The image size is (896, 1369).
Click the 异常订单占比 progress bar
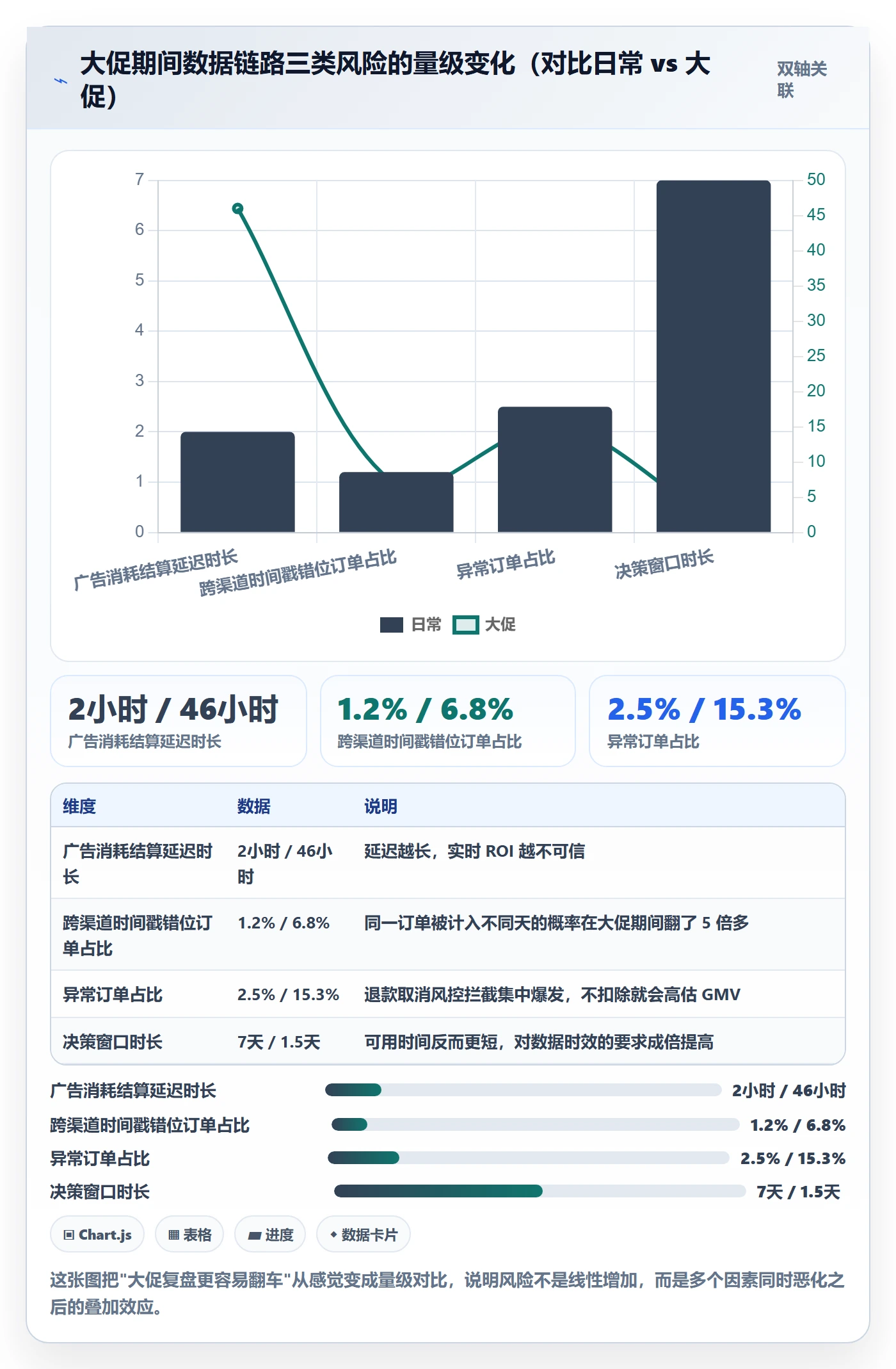(x=529, y=1158)
